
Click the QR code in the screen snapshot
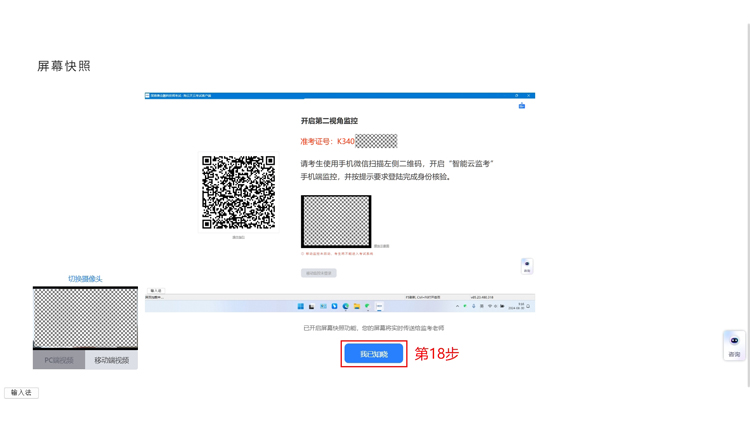click(238, 192)
